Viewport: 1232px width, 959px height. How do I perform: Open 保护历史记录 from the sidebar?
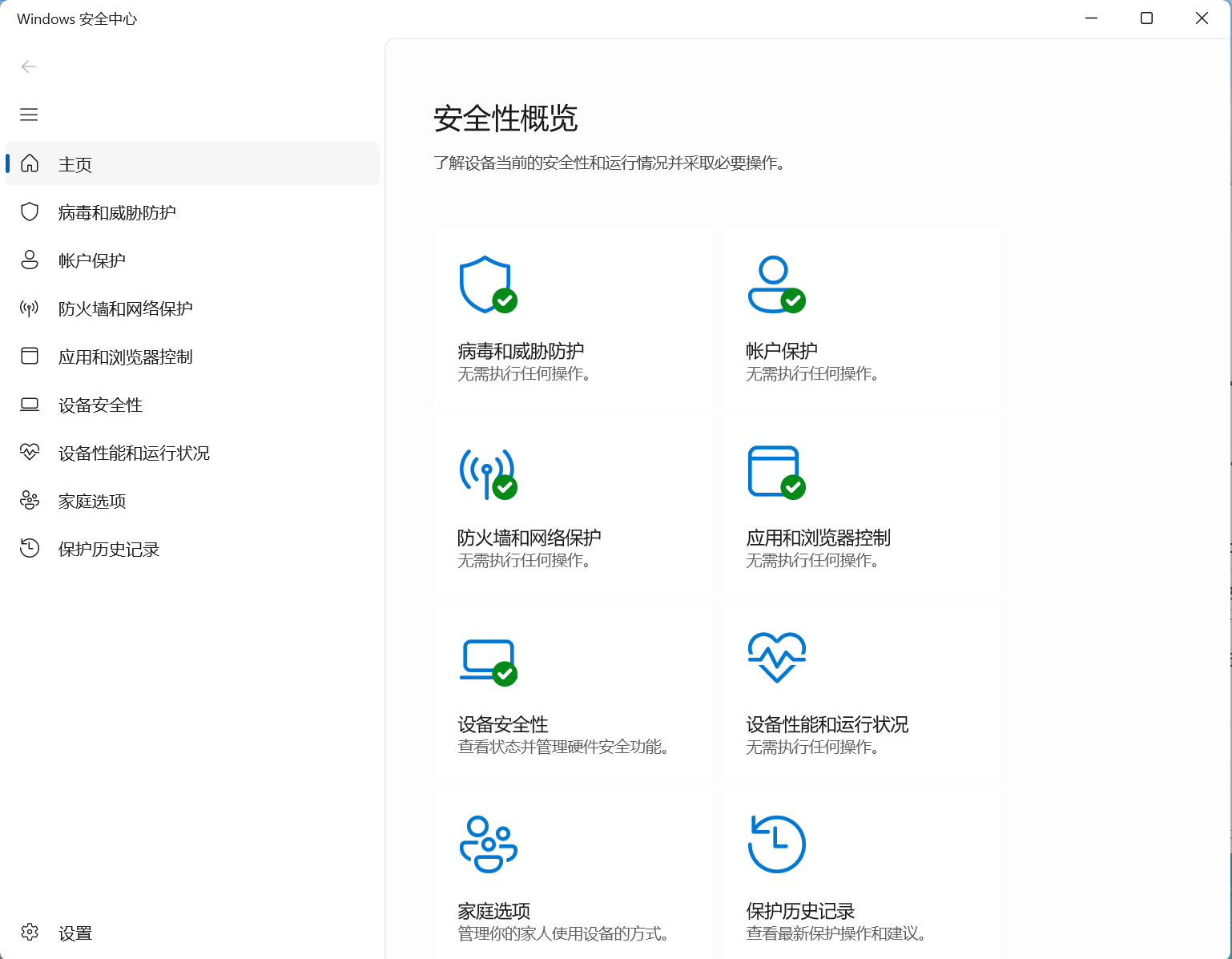point(108,549)
